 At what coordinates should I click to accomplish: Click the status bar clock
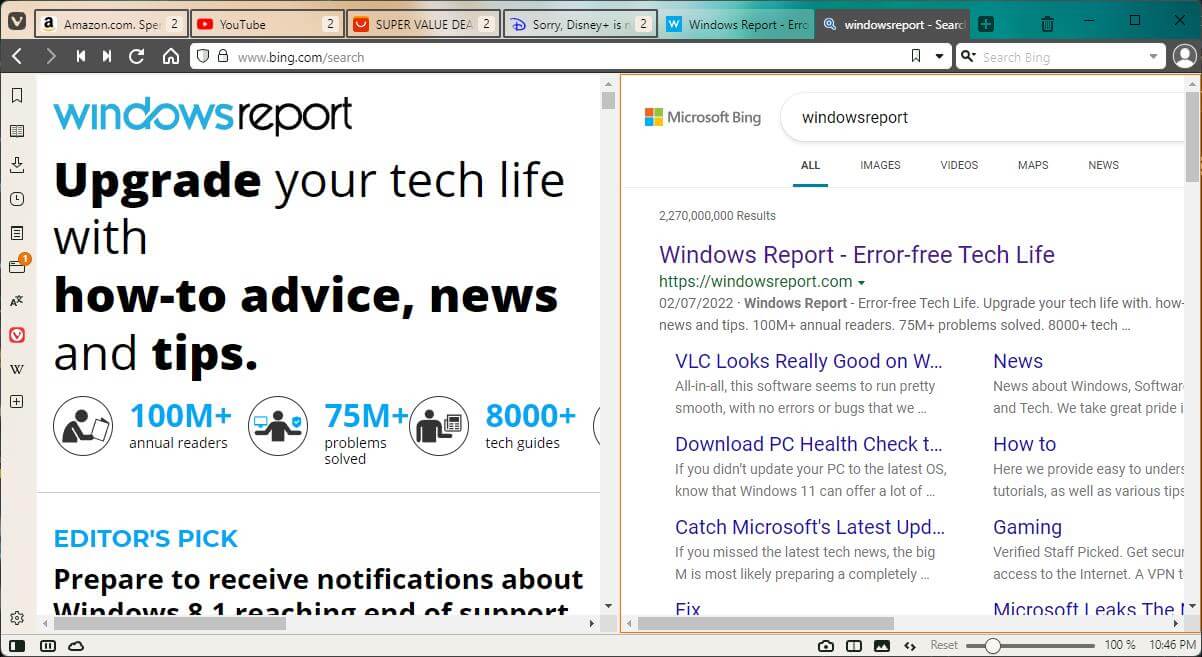pos(1172,646)
